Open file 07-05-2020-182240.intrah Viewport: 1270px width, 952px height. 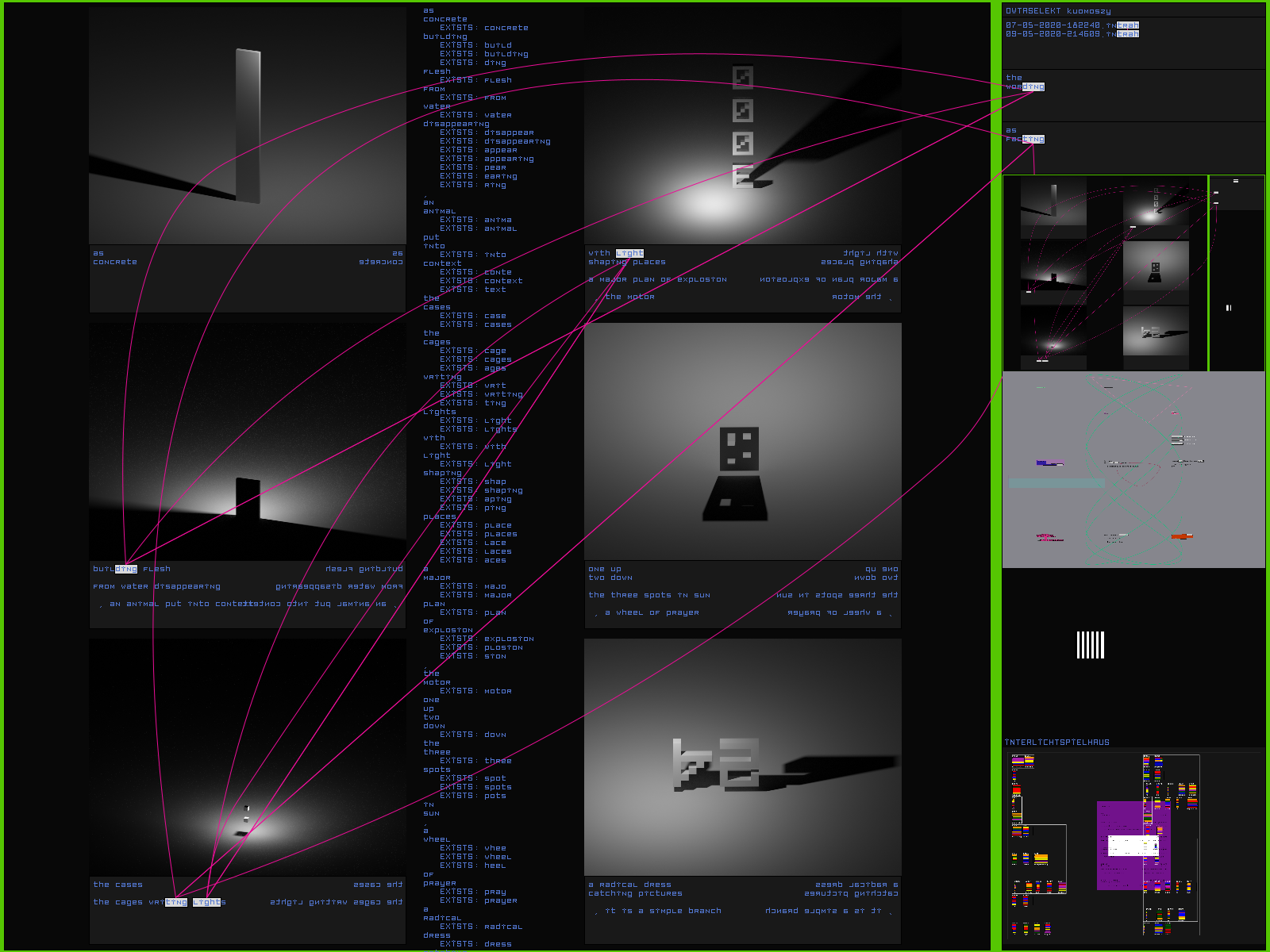tap(1072, 25)
